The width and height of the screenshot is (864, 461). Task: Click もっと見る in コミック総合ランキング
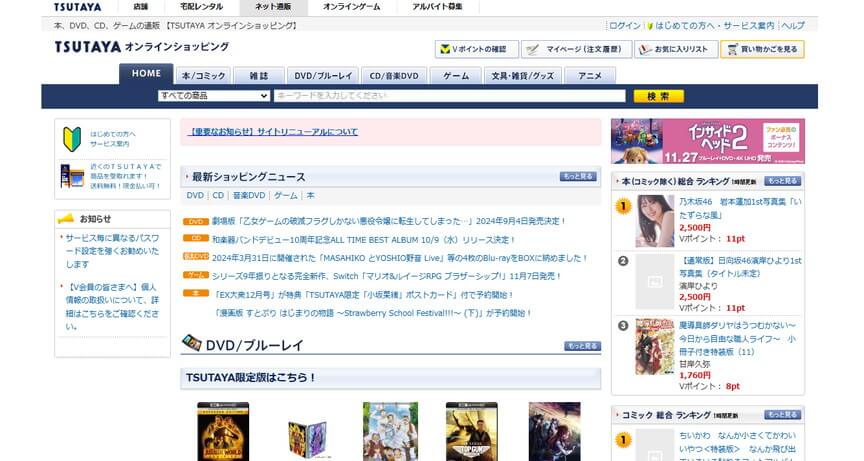point(782,415)
